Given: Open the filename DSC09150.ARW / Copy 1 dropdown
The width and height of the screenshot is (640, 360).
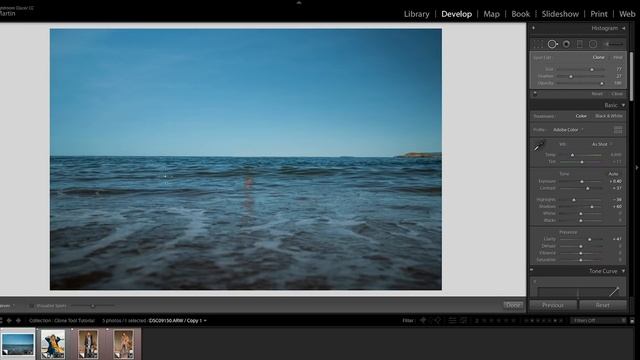Looking at the screenshot, I should (178, 321).
